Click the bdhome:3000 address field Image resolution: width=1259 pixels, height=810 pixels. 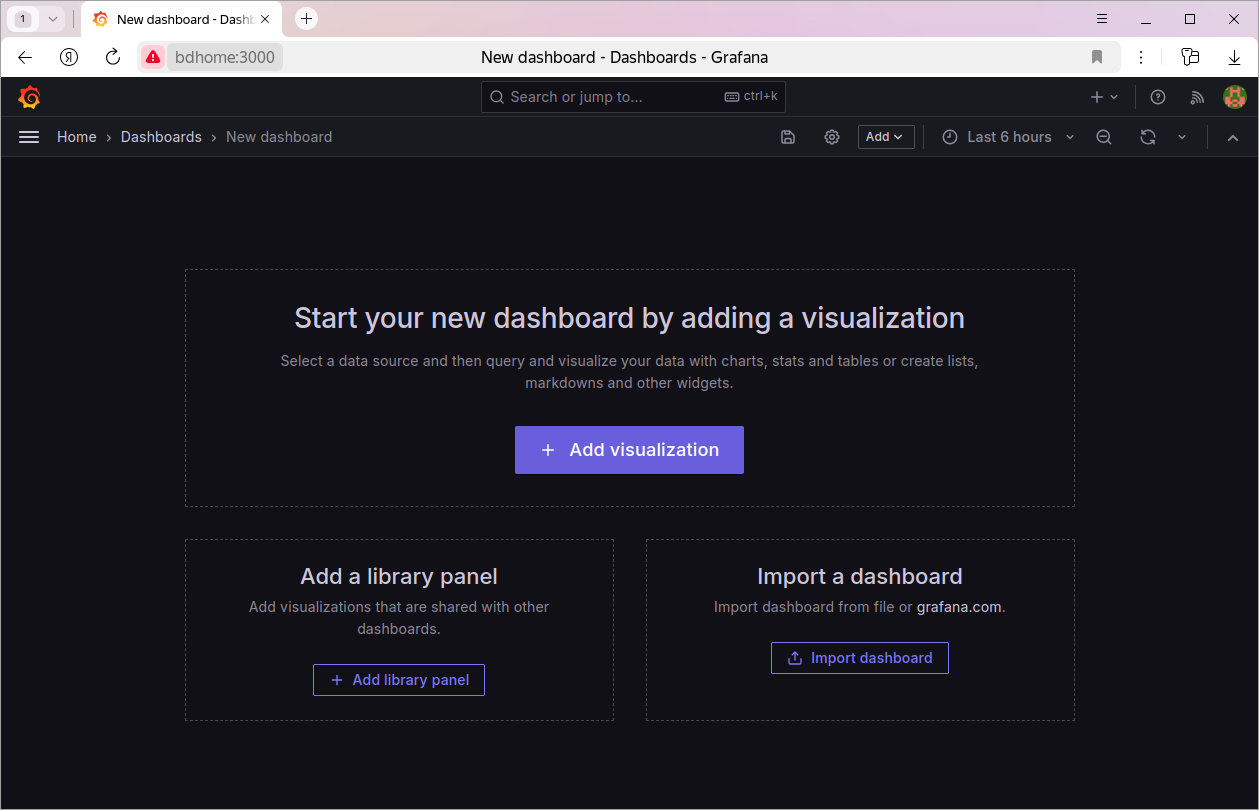[225, 57]
